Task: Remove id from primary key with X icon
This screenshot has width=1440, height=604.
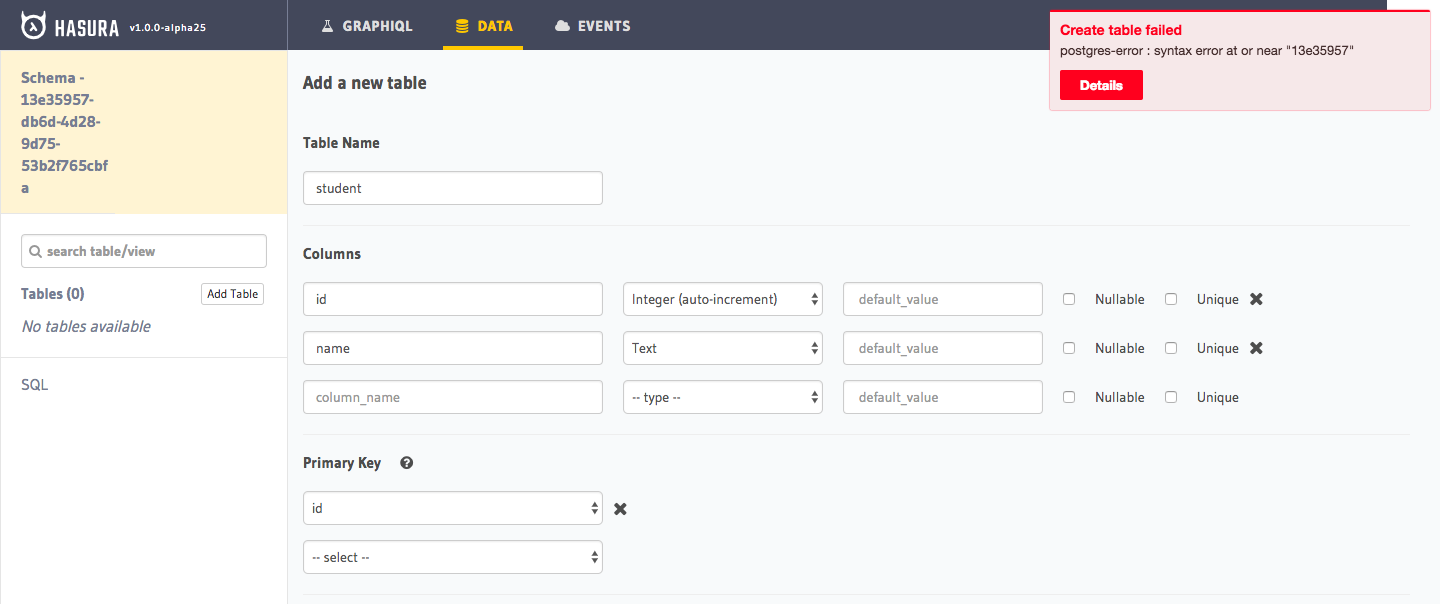Action: coord(620,508)
